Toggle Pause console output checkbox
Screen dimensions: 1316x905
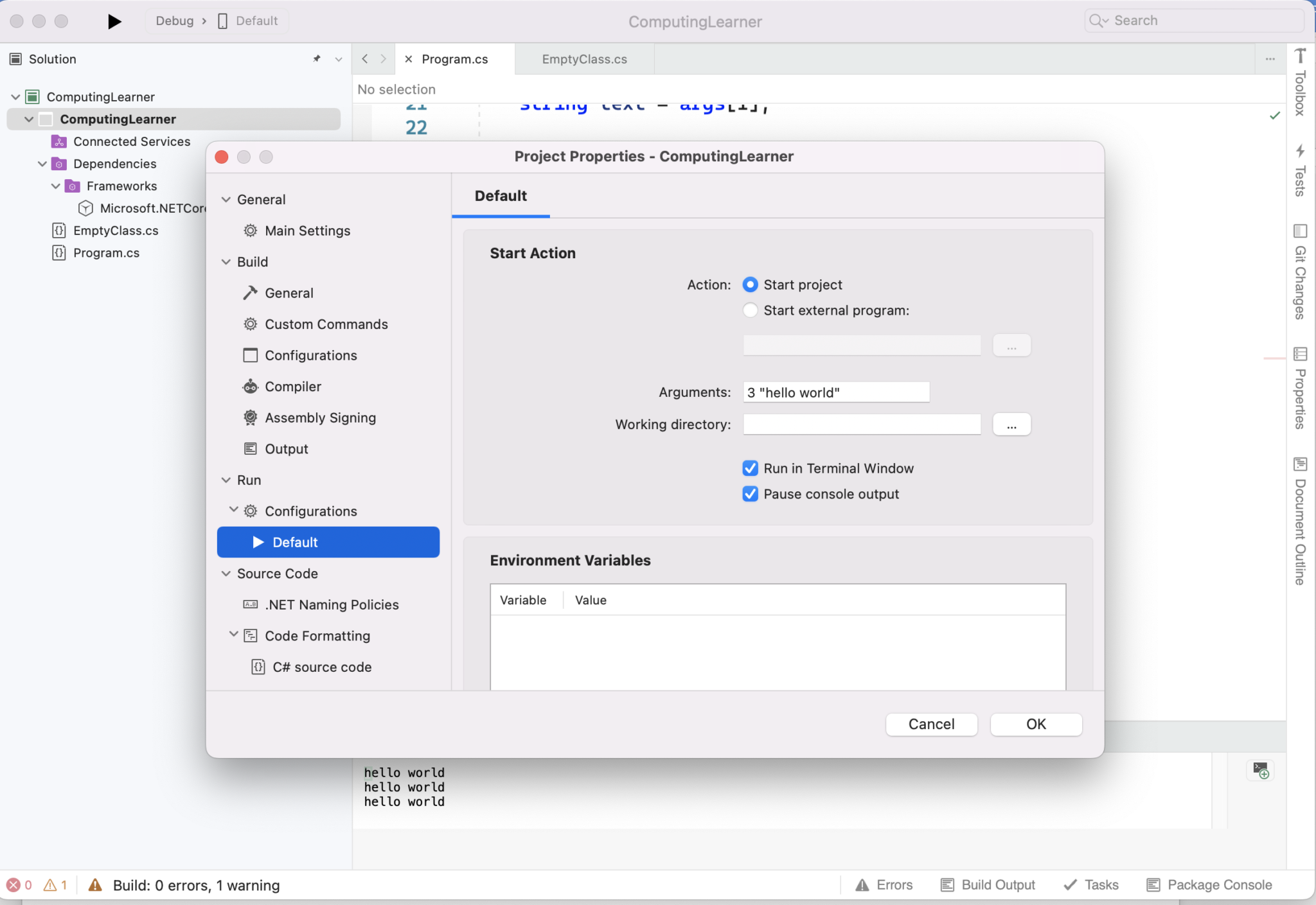750,494
